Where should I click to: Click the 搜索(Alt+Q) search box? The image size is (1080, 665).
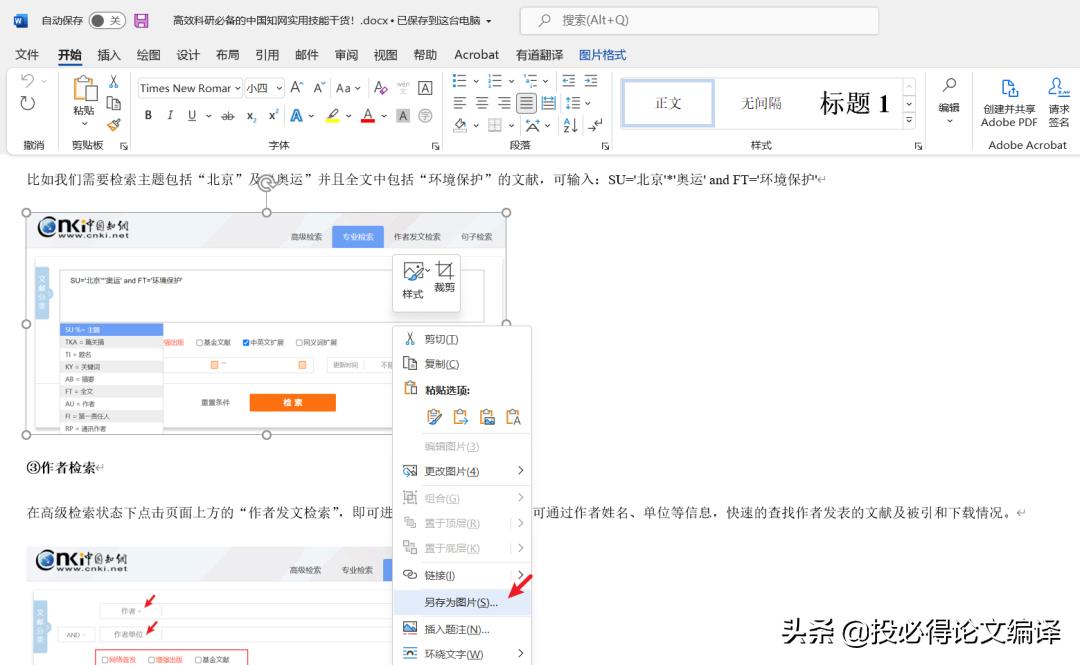[x=698, y=20]
